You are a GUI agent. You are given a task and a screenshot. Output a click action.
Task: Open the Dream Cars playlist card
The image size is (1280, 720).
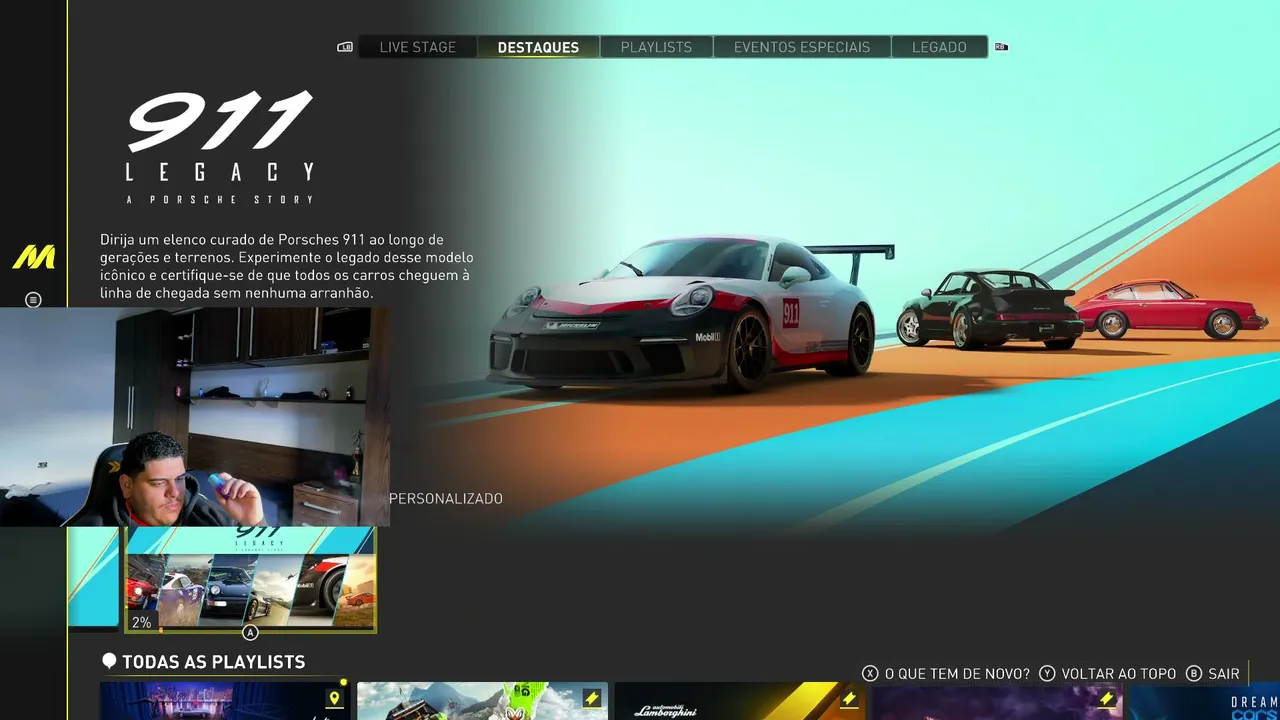click(1204, 701)
